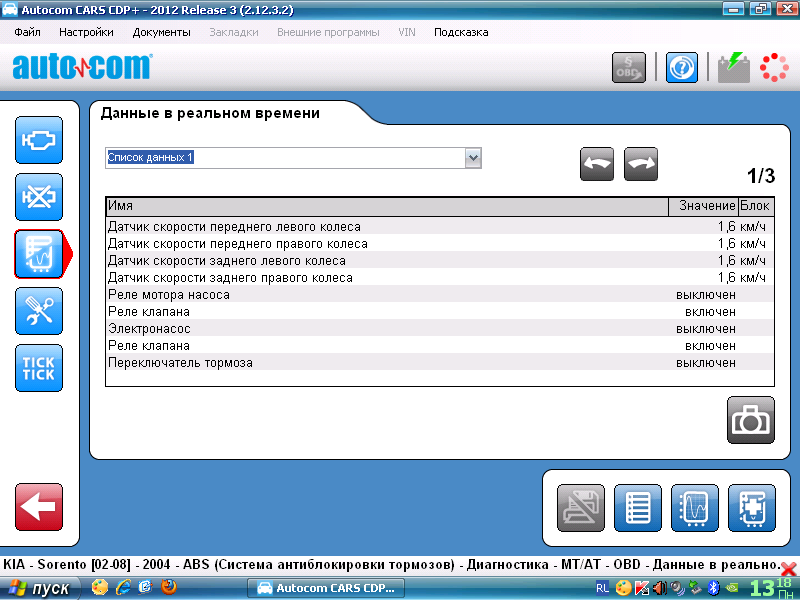
Task: Select the real-time data sidebar icon
Action: [x=39, y=254]
